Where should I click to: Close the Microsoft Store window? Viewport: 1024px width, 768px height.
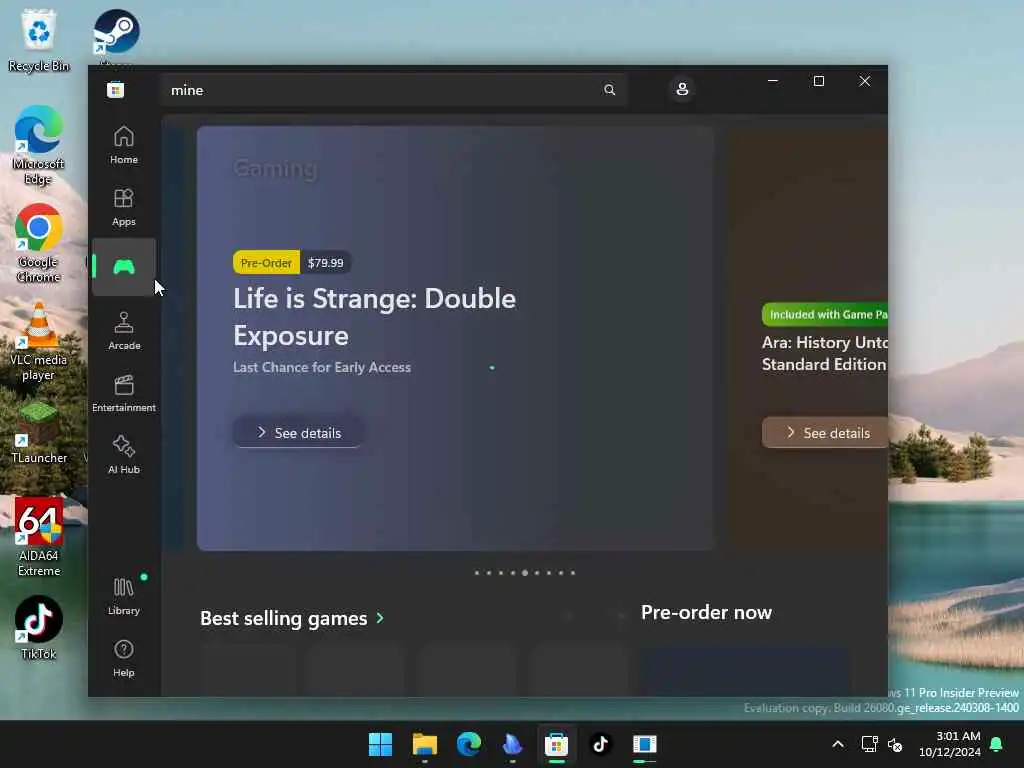point(865,81)
